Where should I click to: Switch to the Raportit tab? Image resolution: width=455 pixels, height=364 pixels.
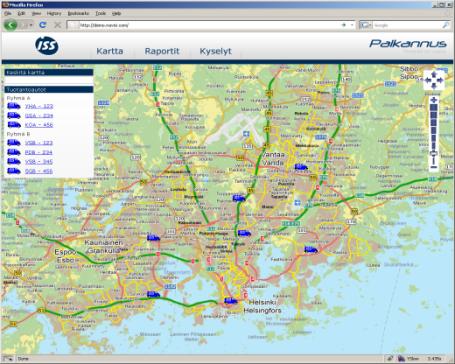(x=162, y=51)
